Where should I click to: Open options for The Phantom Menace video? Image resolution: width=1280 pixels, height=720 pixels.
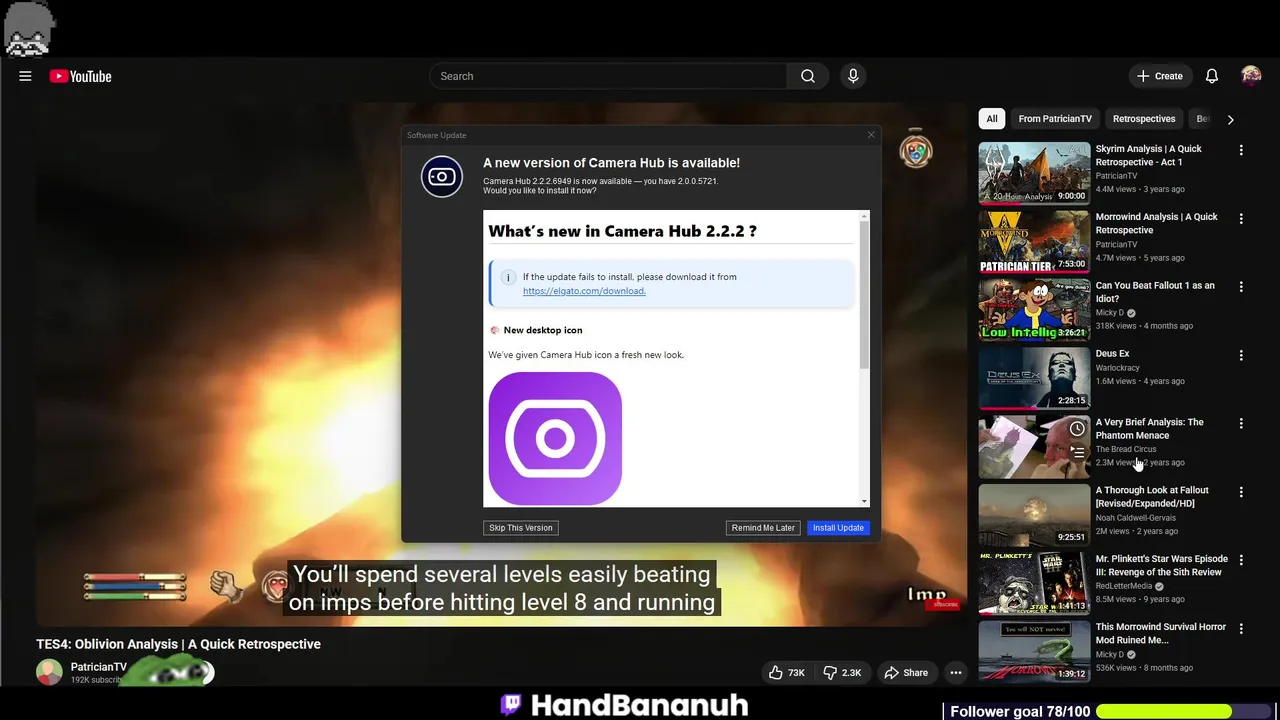point(1241,424)
